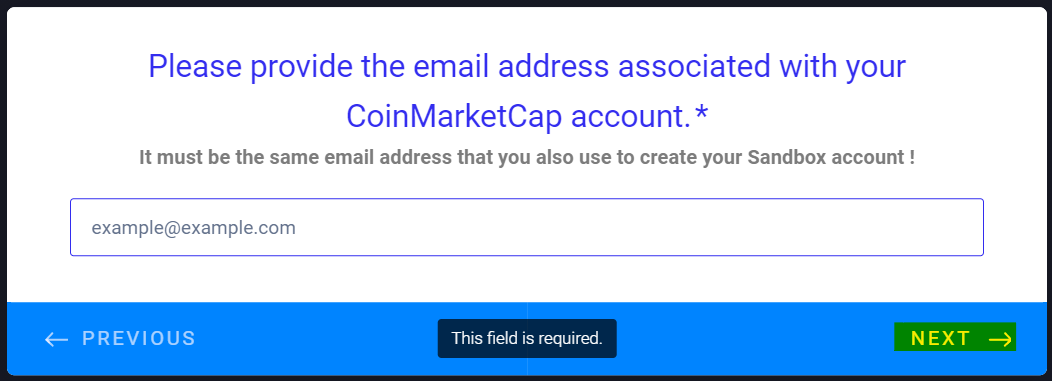Click the word NEXT in green button

coord(941,339)
